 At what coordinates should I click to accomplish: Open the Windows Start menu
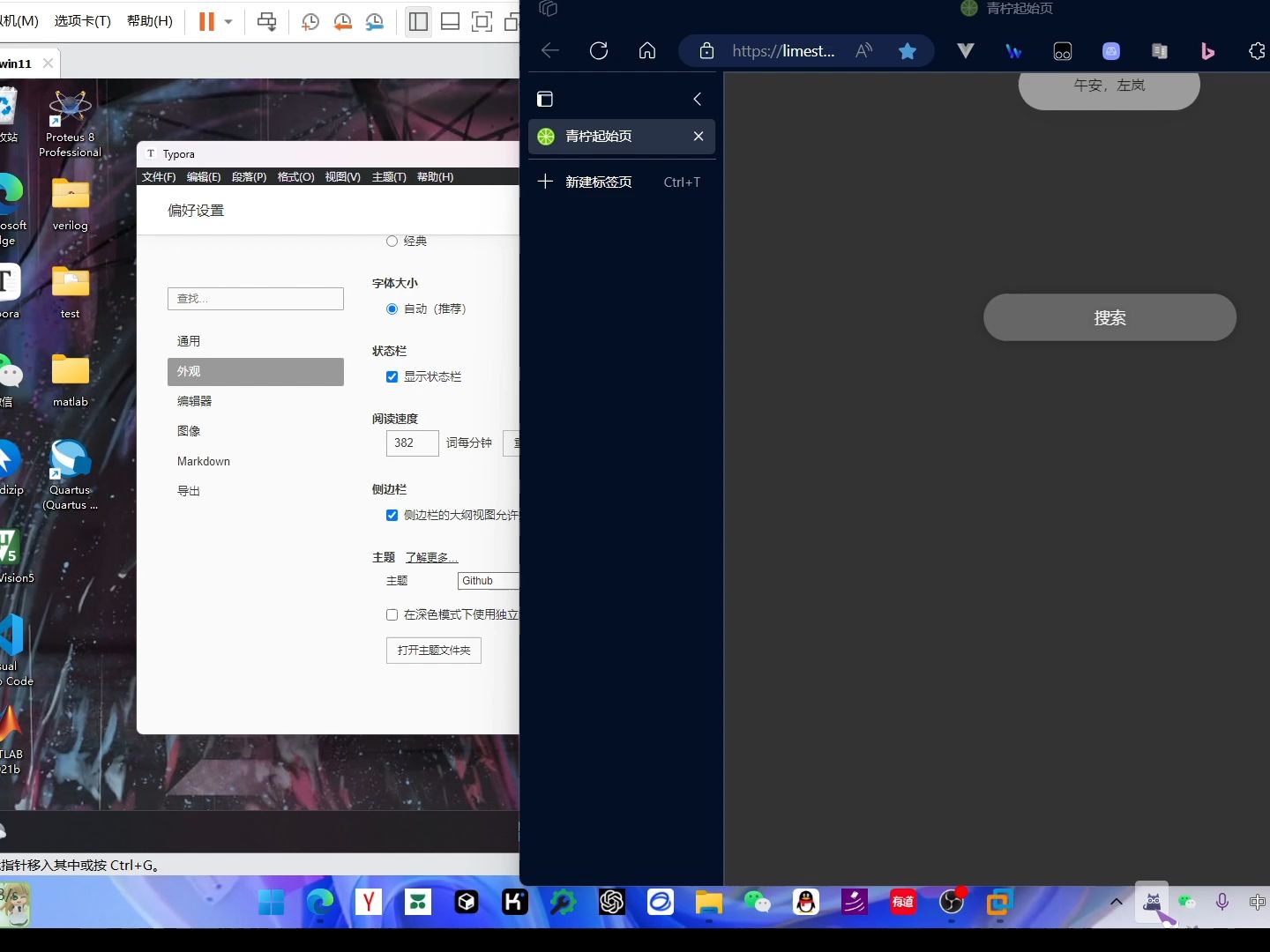(x=272, y=902)
